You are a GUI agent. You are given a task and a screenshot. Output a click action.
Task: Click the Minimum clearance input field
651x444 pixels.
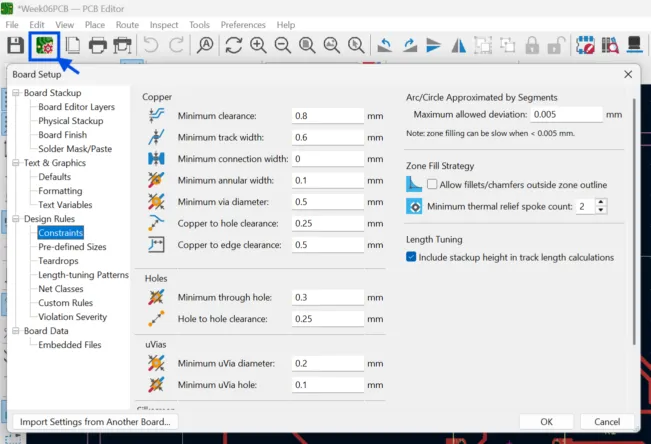(x=328, y=116)
